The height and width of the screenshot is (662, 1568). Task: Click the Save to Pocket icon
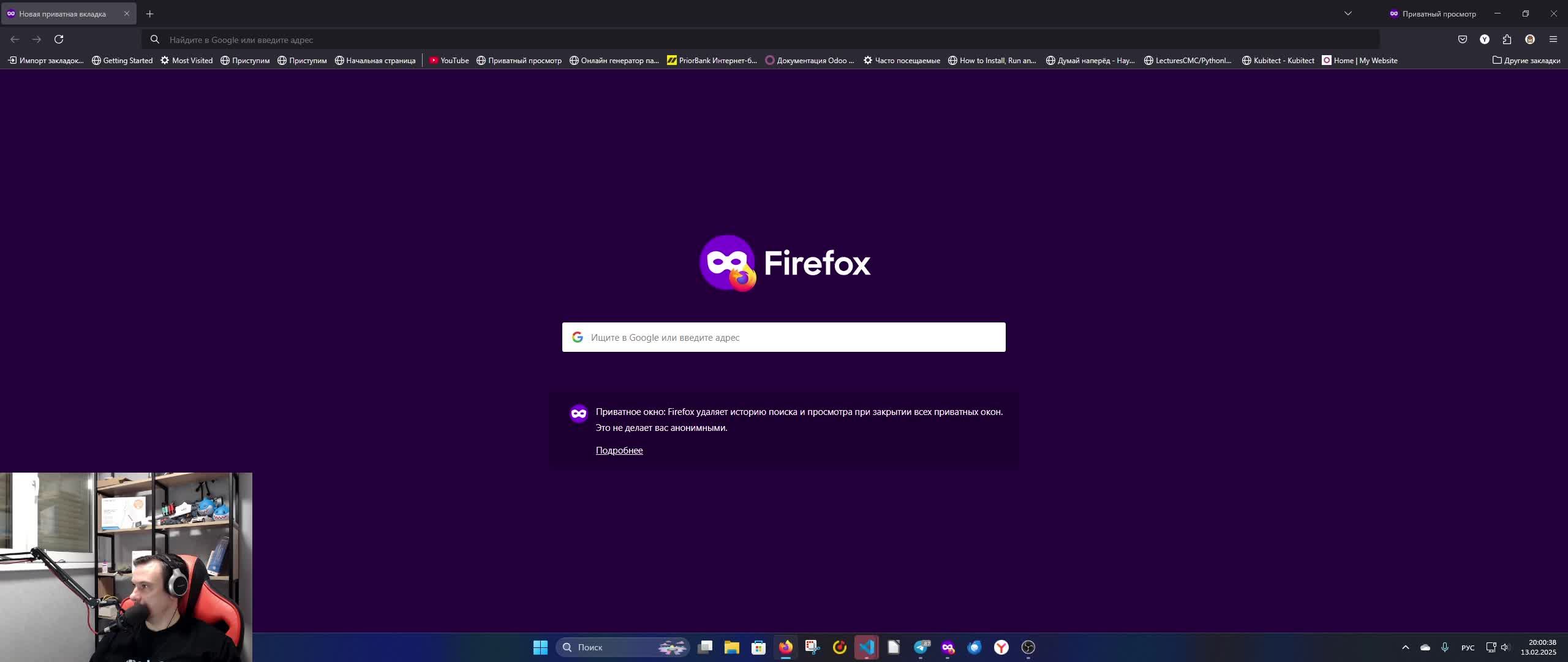[x=1462, y=39]
